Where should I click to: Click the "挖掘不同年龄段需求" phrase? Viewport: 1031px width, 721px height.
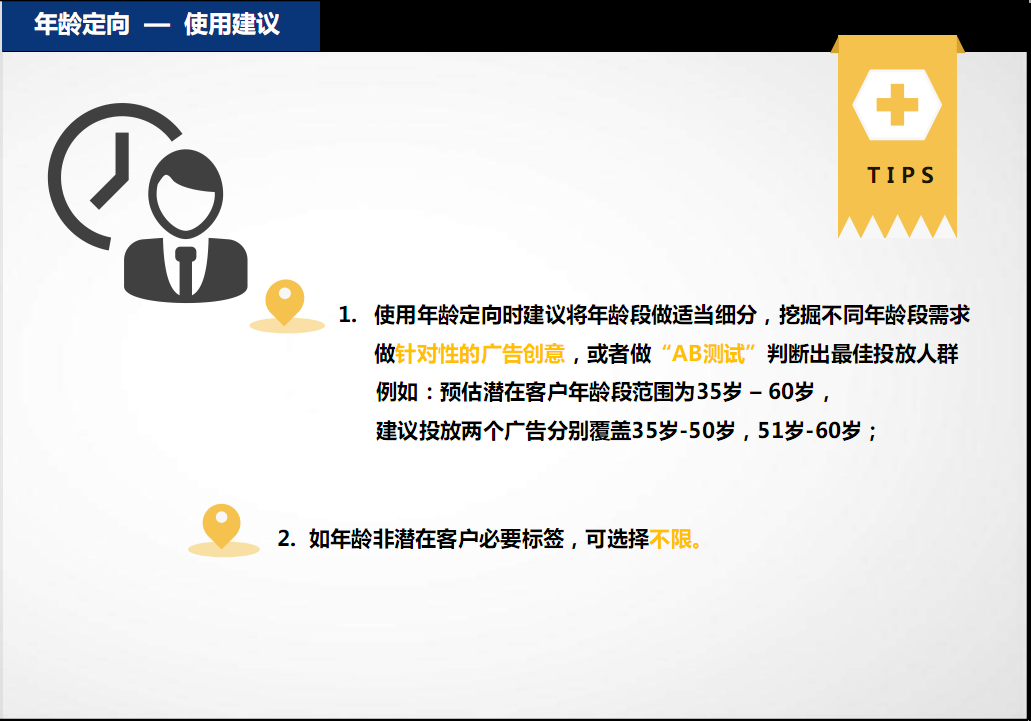(874, 315)
